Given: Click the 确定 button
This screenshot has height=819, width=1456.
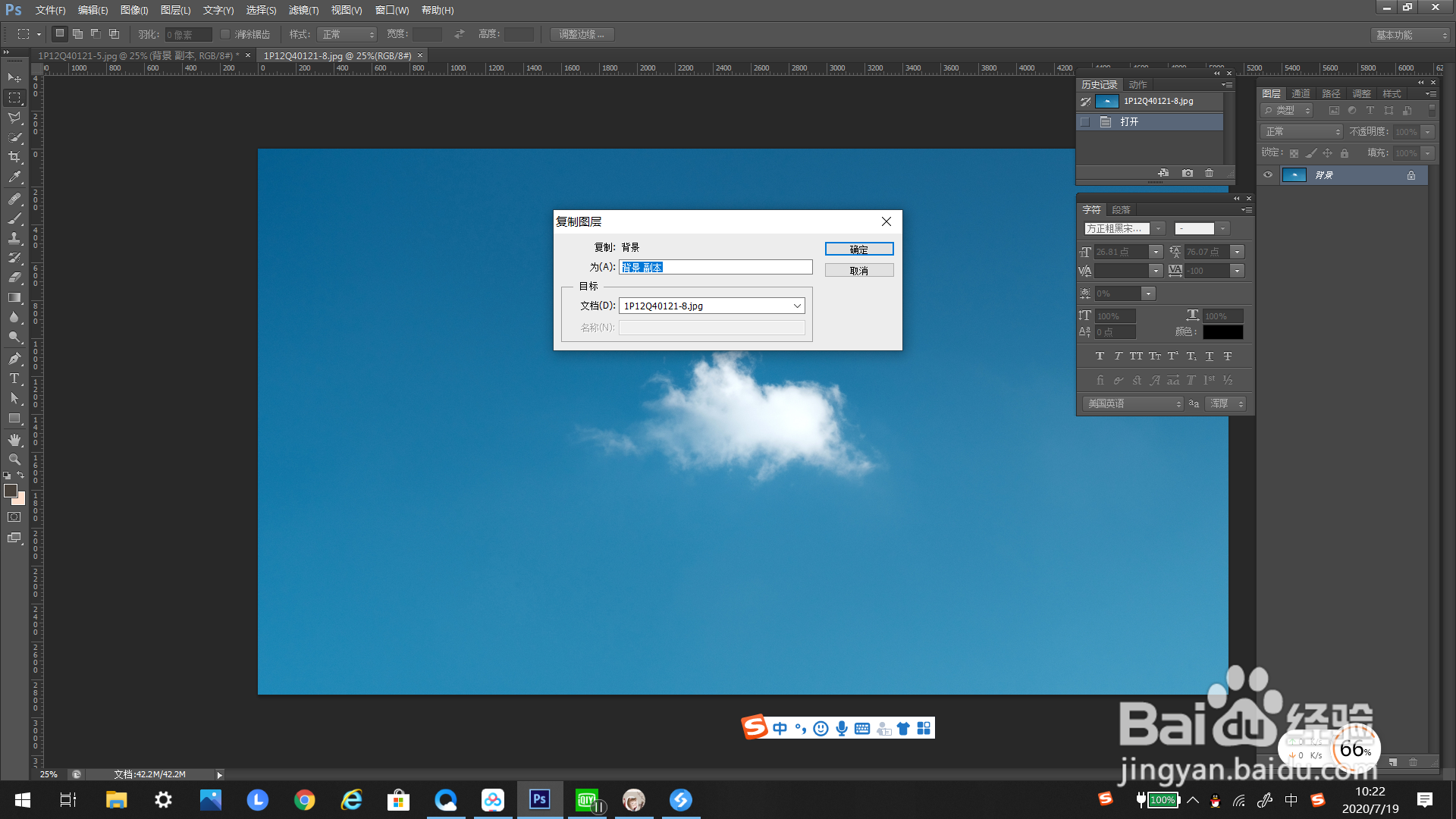Looking at the screenshot, I should (858, 249).
